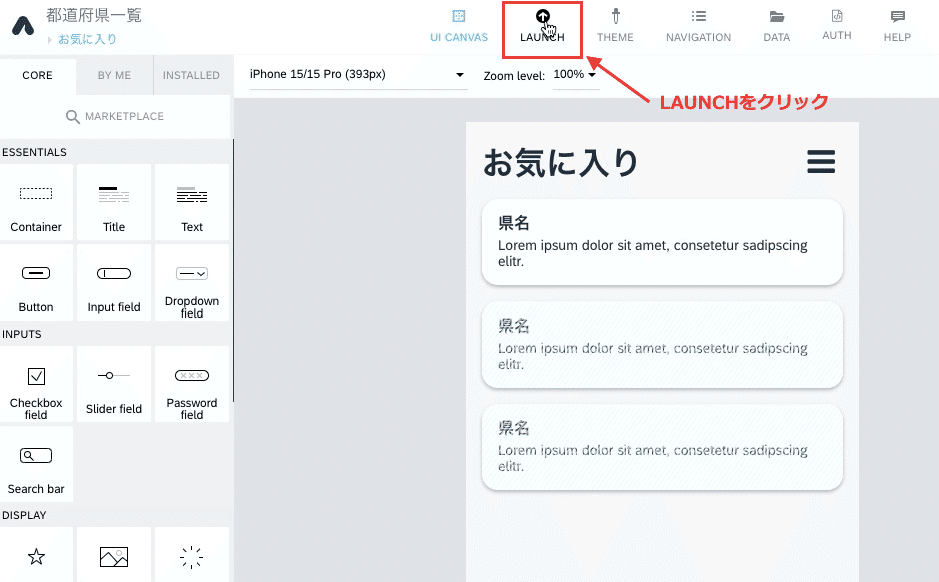The height and width of the screenshot is (582, 939).
Task: Select the third 県名 card on canvas
Action: pyautogui.click(x=662, y=447)
